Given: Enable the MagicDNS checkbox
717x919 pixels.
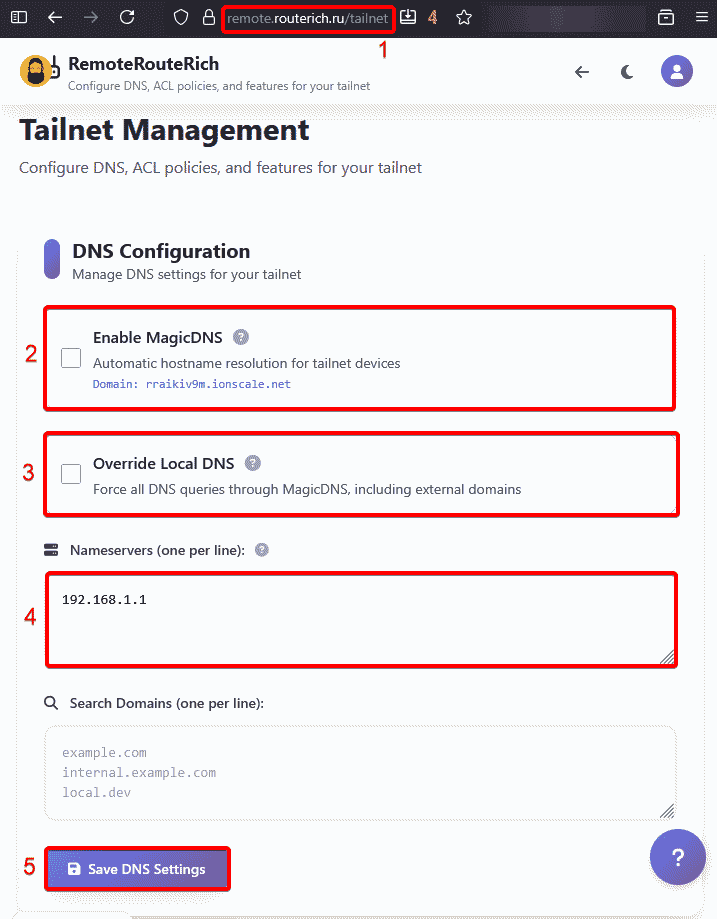Looking at the screenshot, I should click(69, 358).
